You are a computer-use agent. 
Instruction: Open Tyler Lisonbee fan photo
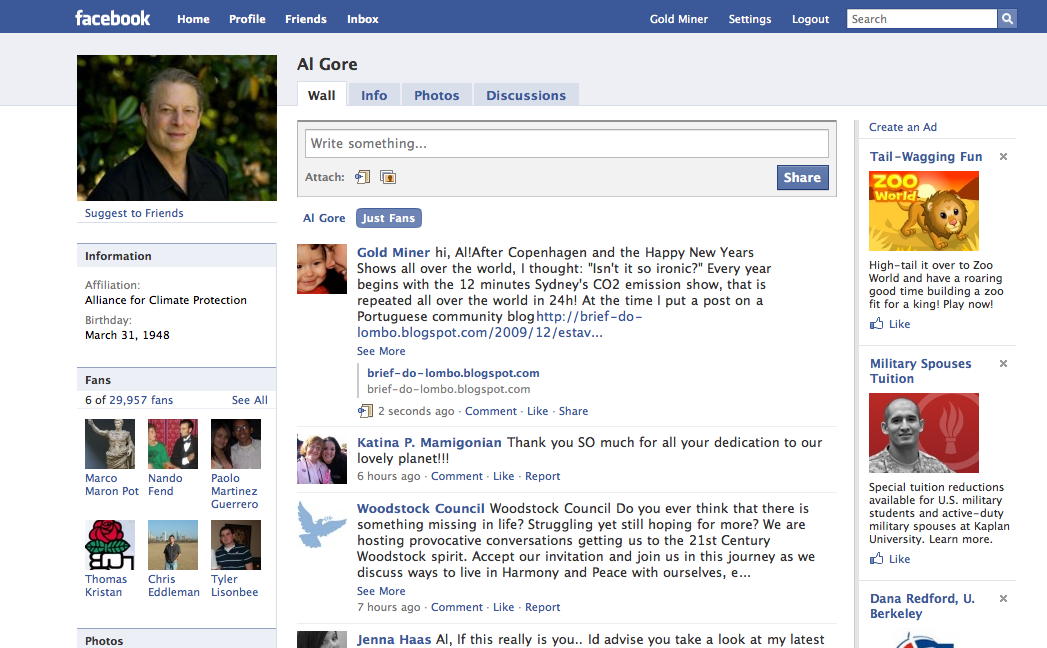pos(236,545)
